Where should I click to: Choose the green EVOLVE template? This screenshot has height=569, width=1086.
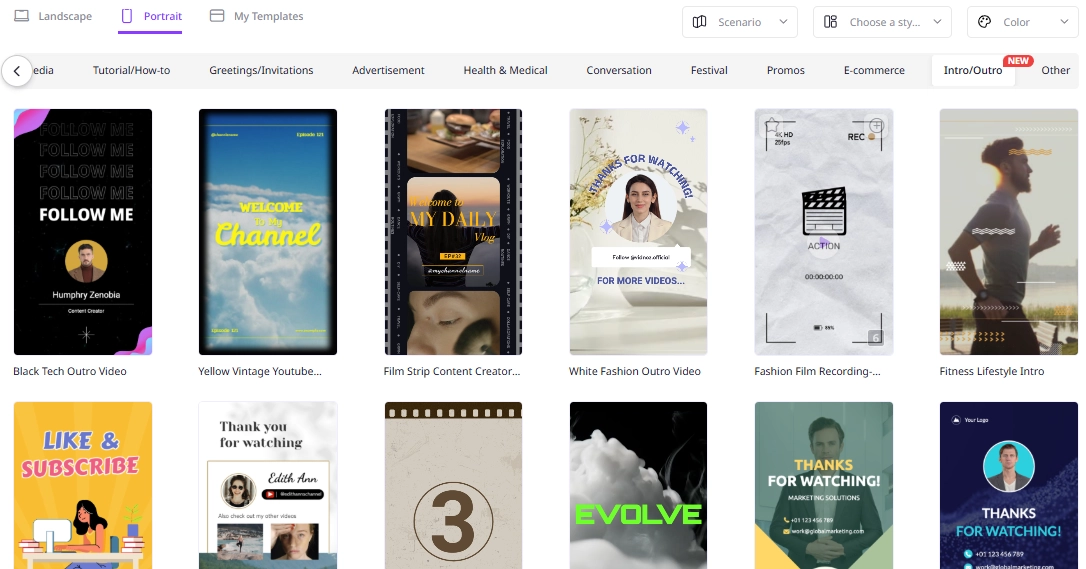tap(638, 485)
